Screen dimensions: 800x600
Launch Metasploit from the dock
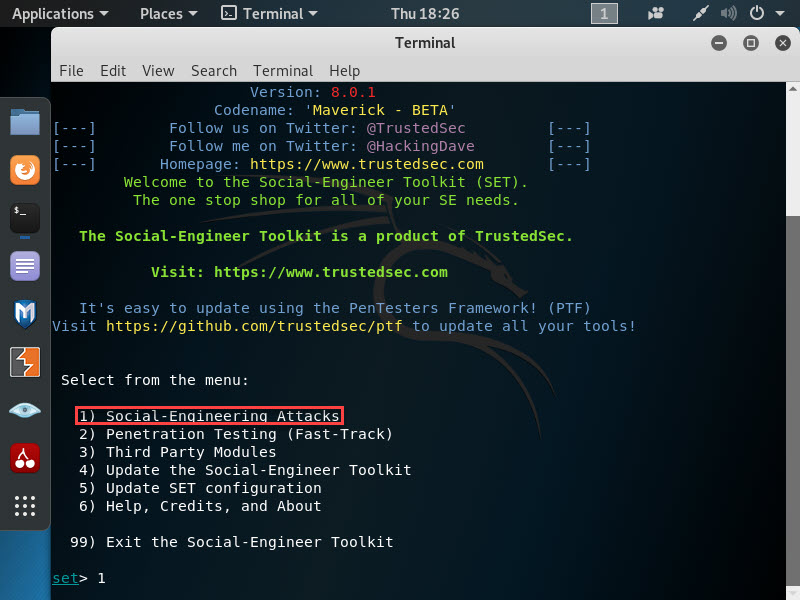[x=24, y=314]
